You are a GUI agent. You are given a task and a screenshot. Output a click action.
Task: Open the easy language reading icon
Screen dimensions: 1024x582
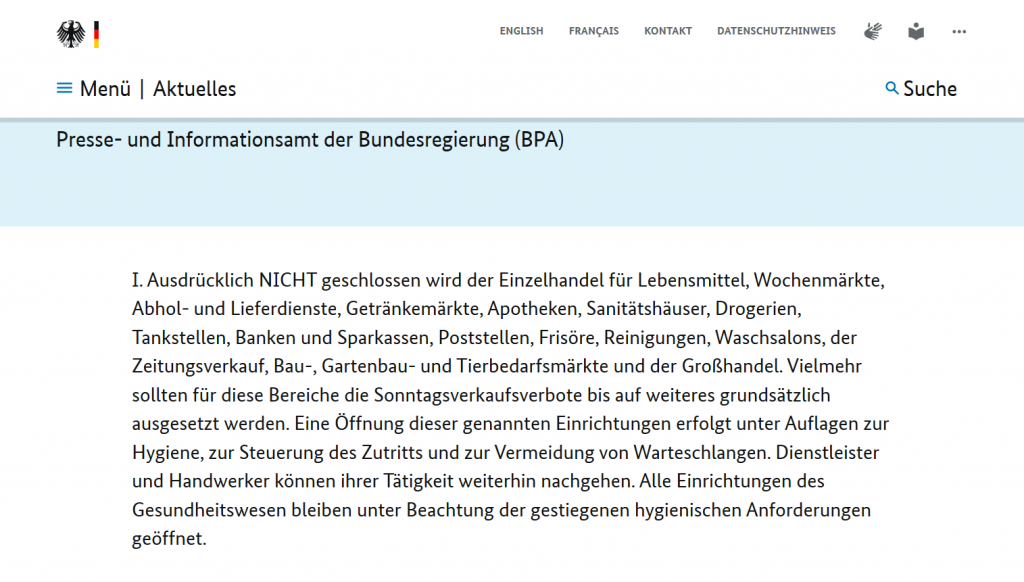click(916, 31)
